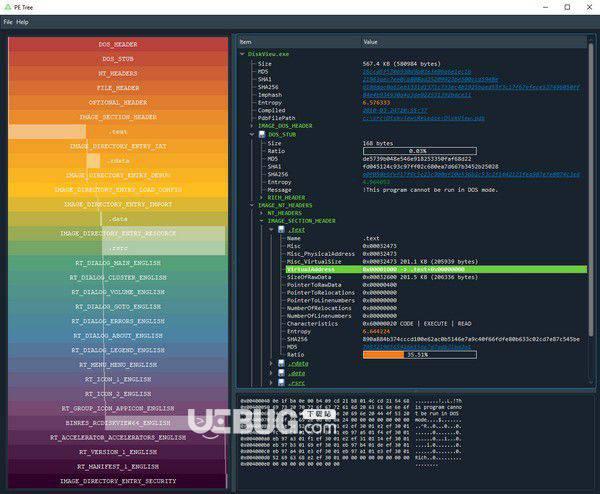The image size is (600, 494).
Task: Collapse the DiskView.exe root node
Action: pyautogui.click(x=242, y=54)
